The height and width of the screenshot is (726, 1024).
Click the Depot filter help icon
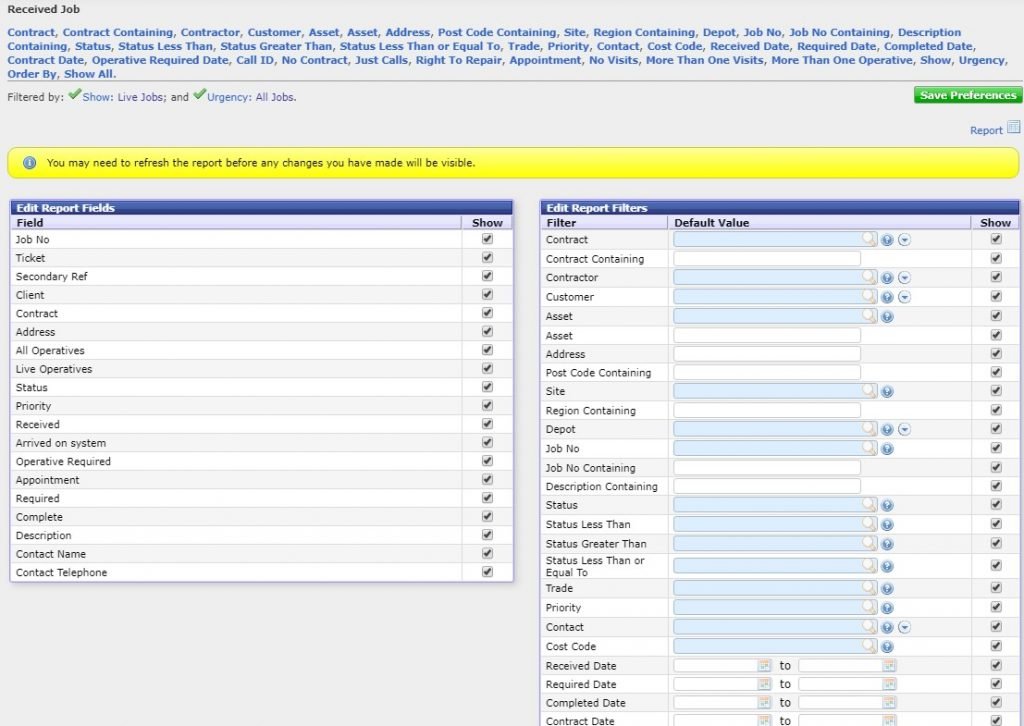[887, 430]
